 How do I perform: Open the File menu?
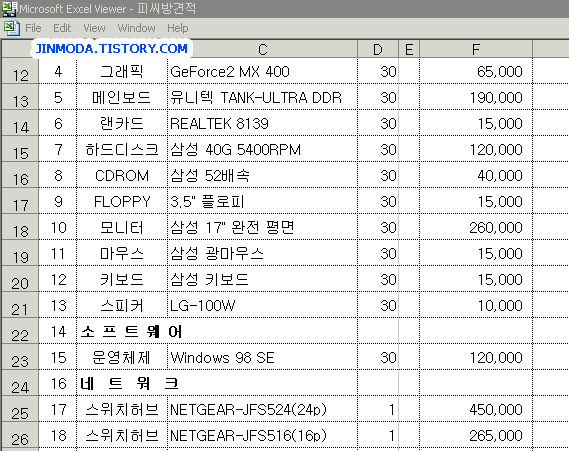coord(33,28)
